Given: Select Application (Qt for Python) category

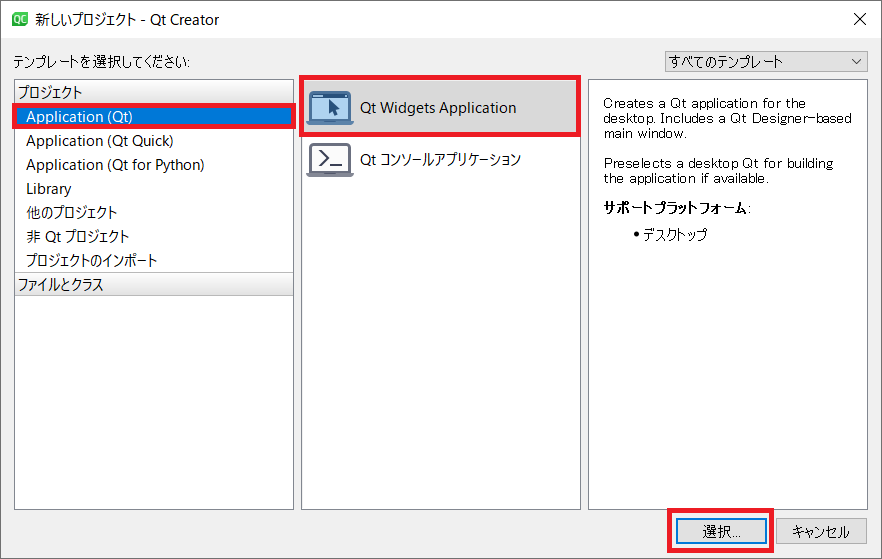Looking at the screenshot, I should click(x=154, y=165).
